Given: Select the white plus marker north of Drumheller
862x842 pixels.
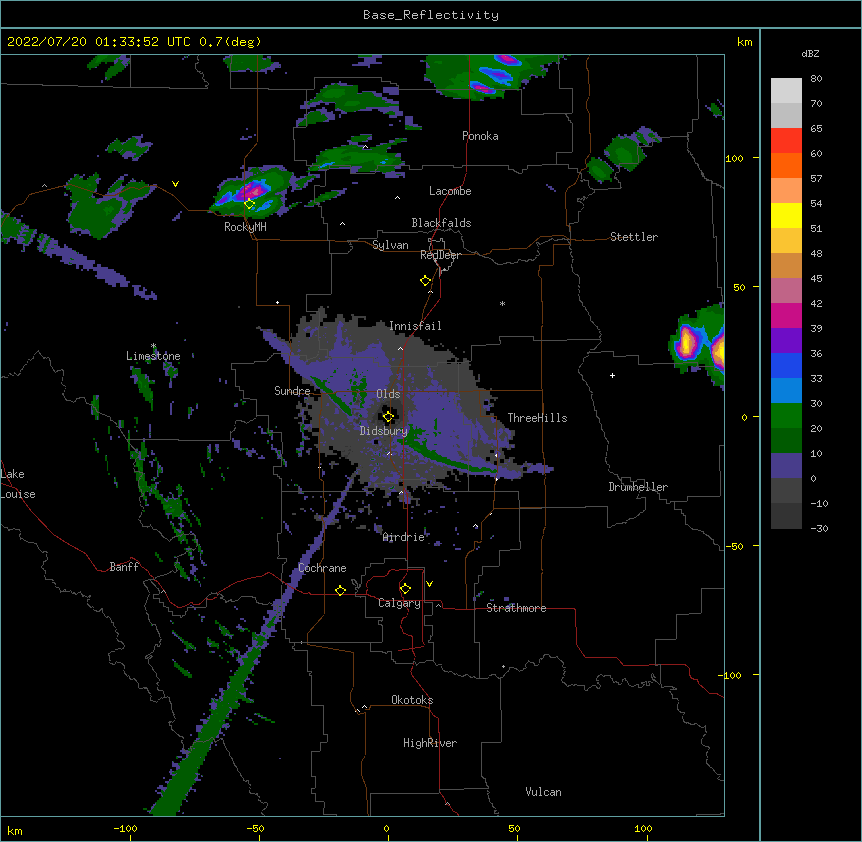Looking at the screenshot, I should 612,375.
